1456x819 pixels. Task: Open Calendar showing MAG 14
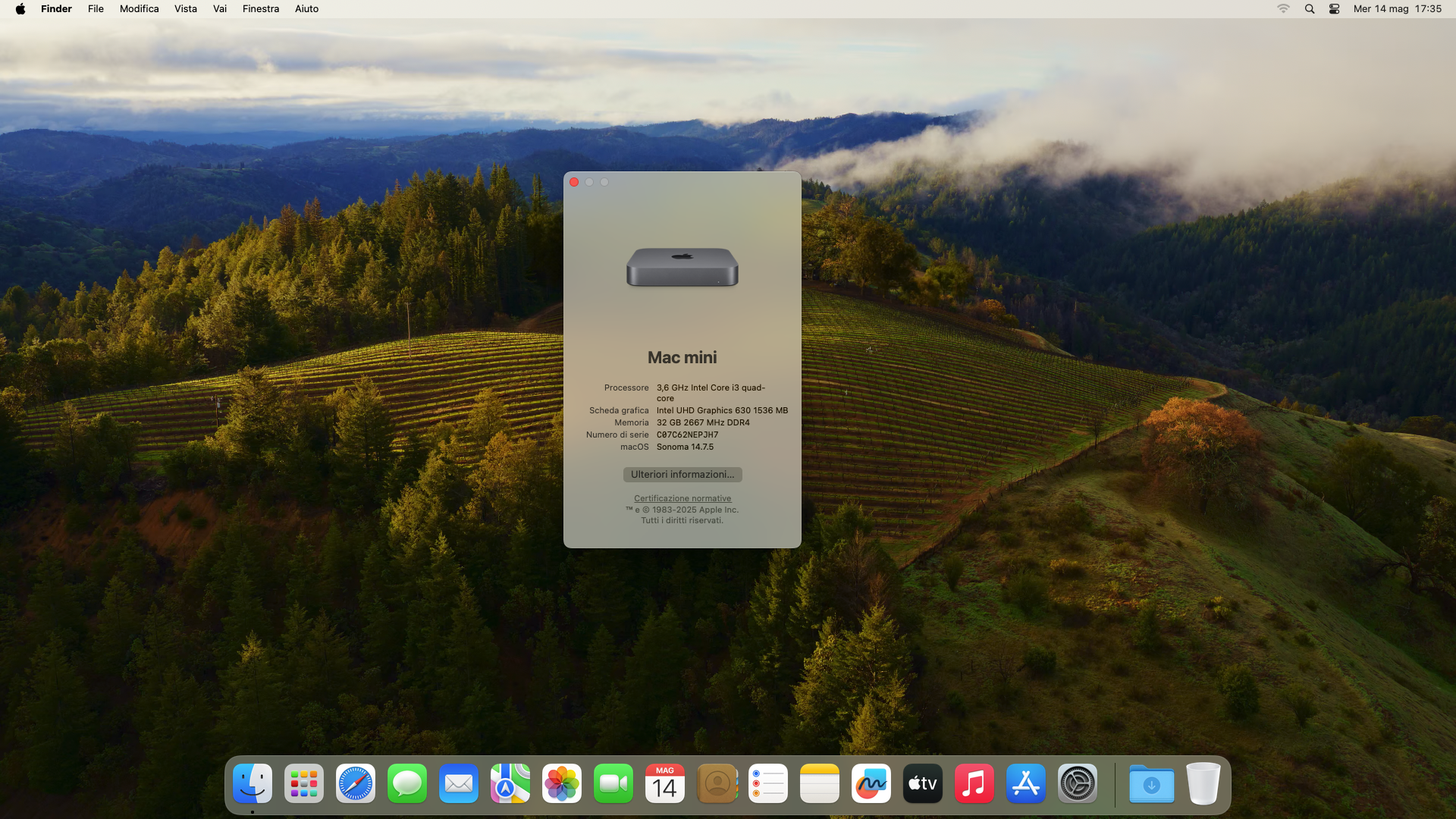point(665,783)
